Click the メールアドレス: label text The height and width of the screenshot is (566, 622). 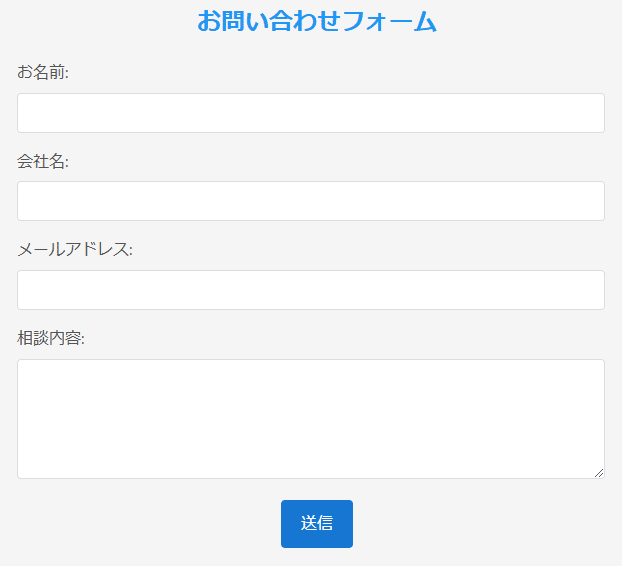75,249
